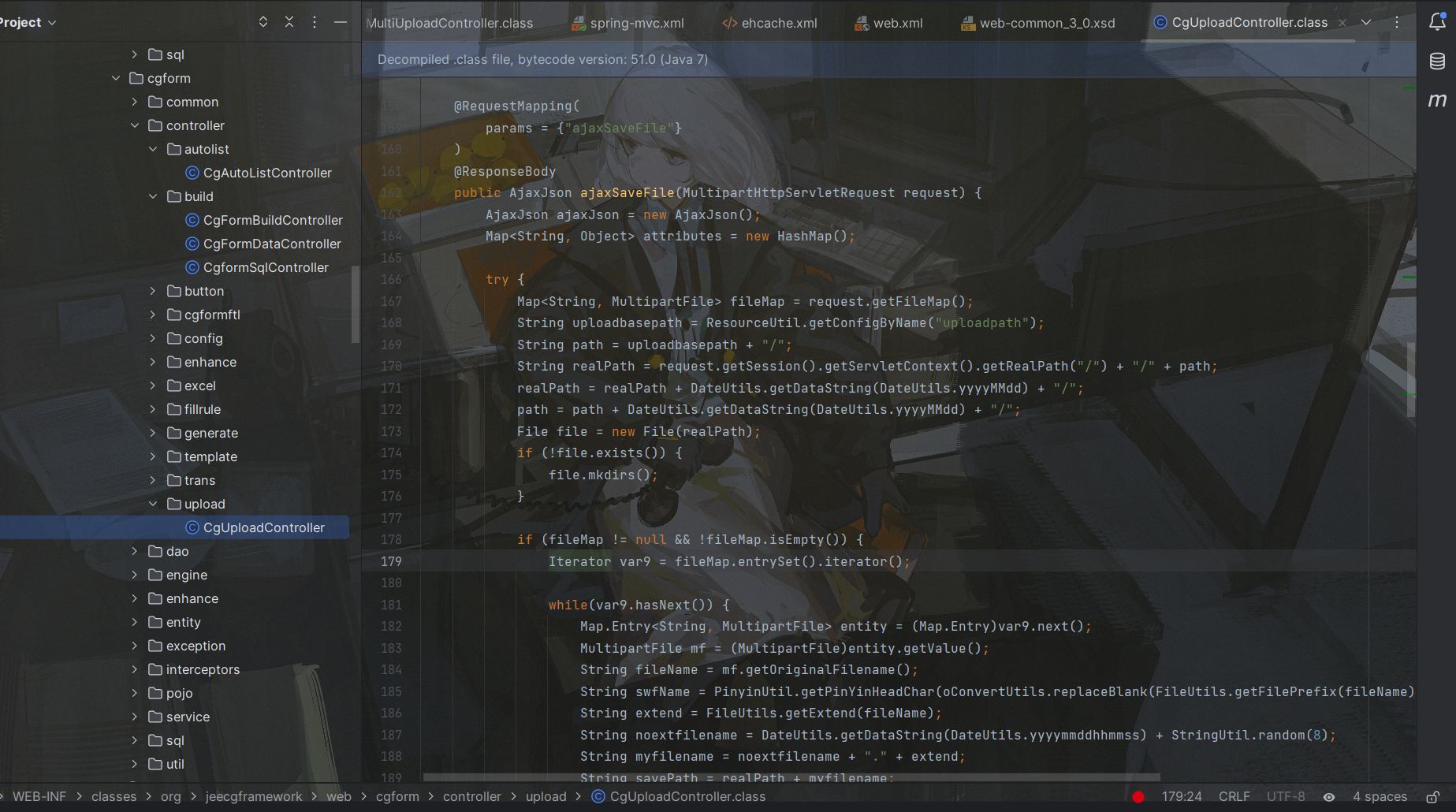Toggle reader mode eye icon in status bar
This screenshot has width=1456, height=812.
click(x=1329, y=797)
